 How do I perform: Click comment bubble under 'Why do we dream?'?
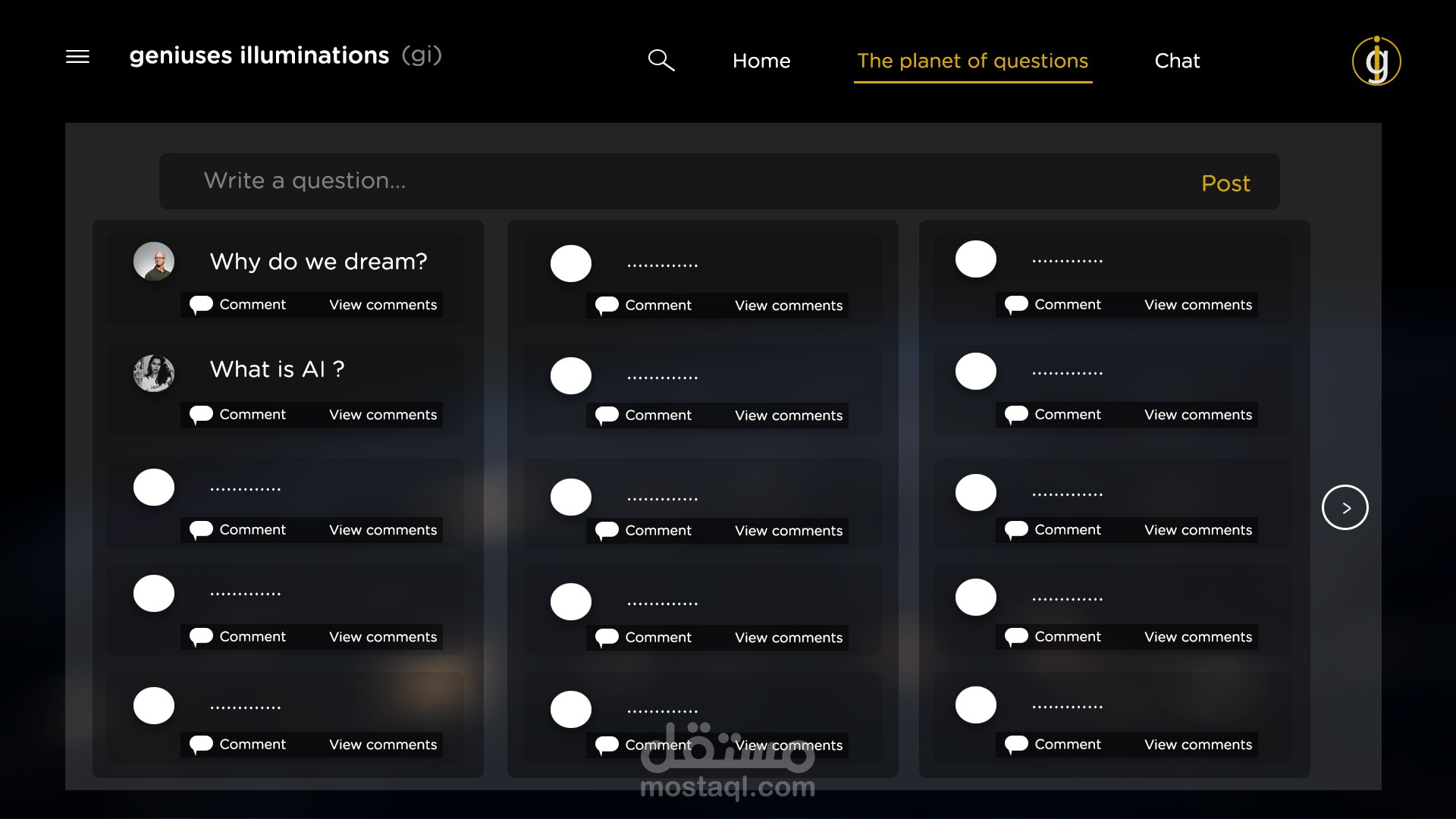pyautogui.click(x=201, y=305)
